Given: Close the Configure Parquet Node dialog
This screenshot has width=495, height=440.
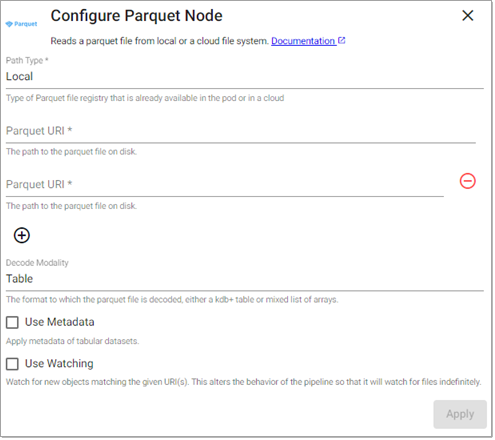Looking at the screenshot, I should pos(468,15).
